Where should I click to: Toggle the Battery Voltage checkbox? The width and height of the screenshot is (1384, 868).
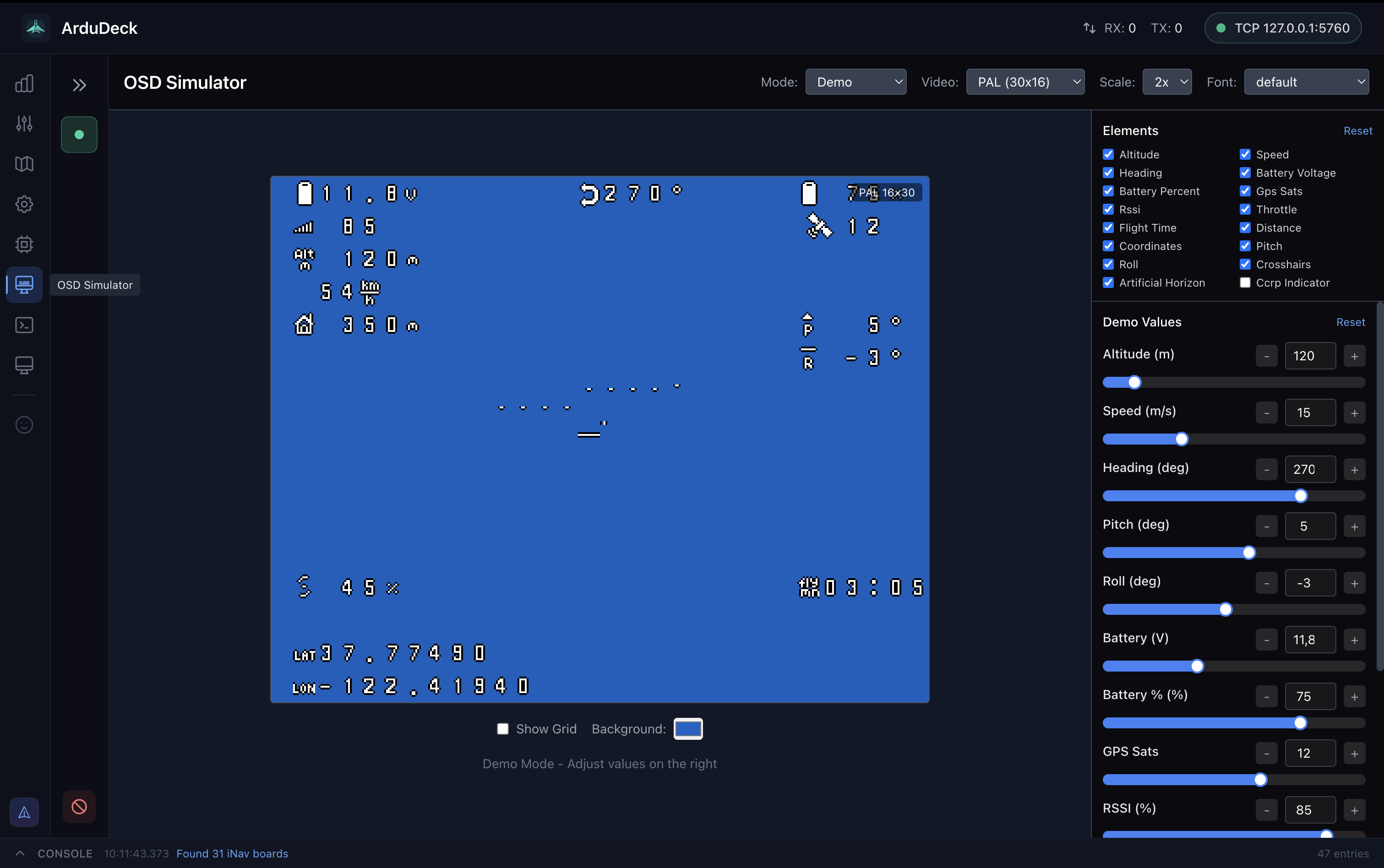(1245, 173)
